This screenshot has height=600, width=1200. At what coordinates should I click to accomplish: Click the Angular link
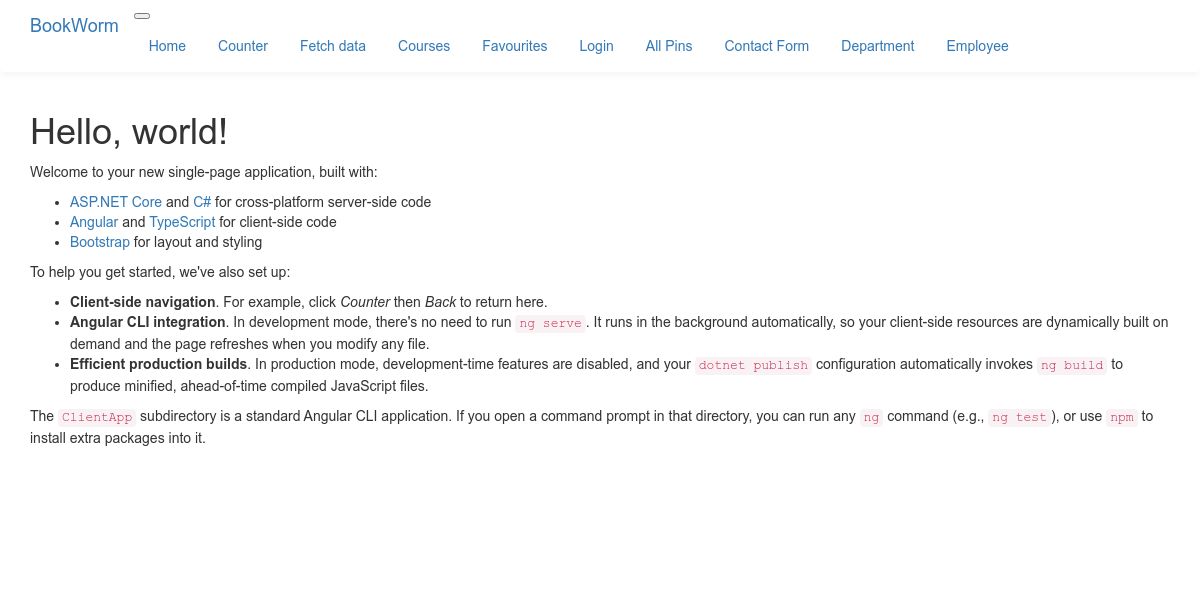[94, 222]
